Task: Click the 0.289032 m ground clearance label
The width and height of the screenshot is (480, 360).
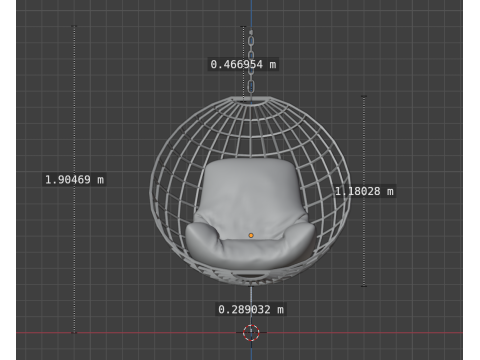Action: coord(251,310)
